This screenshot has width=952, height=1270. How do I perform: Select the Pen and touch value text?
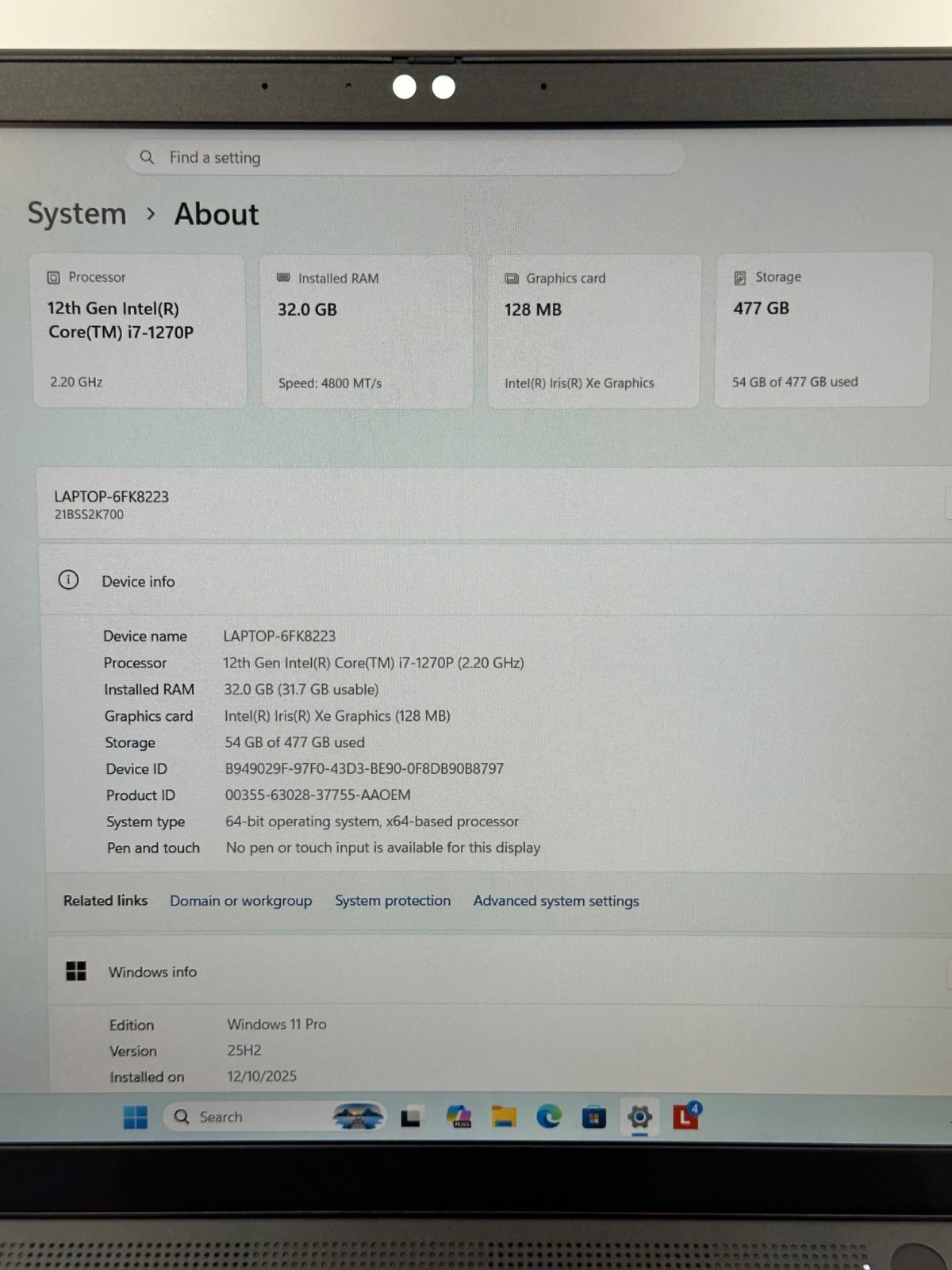[x=383, y=848]
